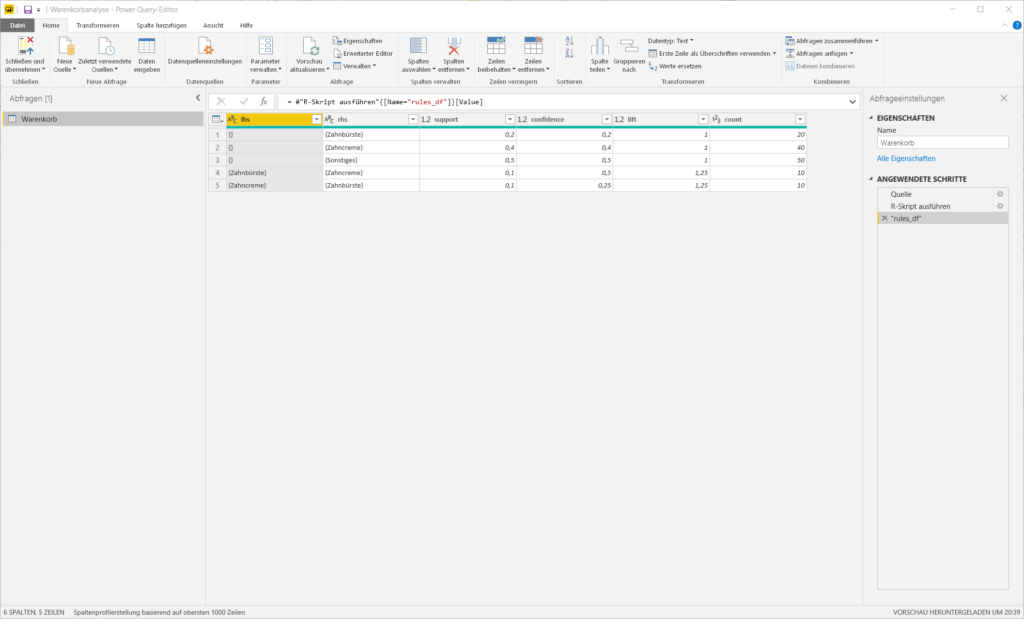1024x619 pixels.
Task: Open Datenquelleneinstellungen
Action: point(205,52)
